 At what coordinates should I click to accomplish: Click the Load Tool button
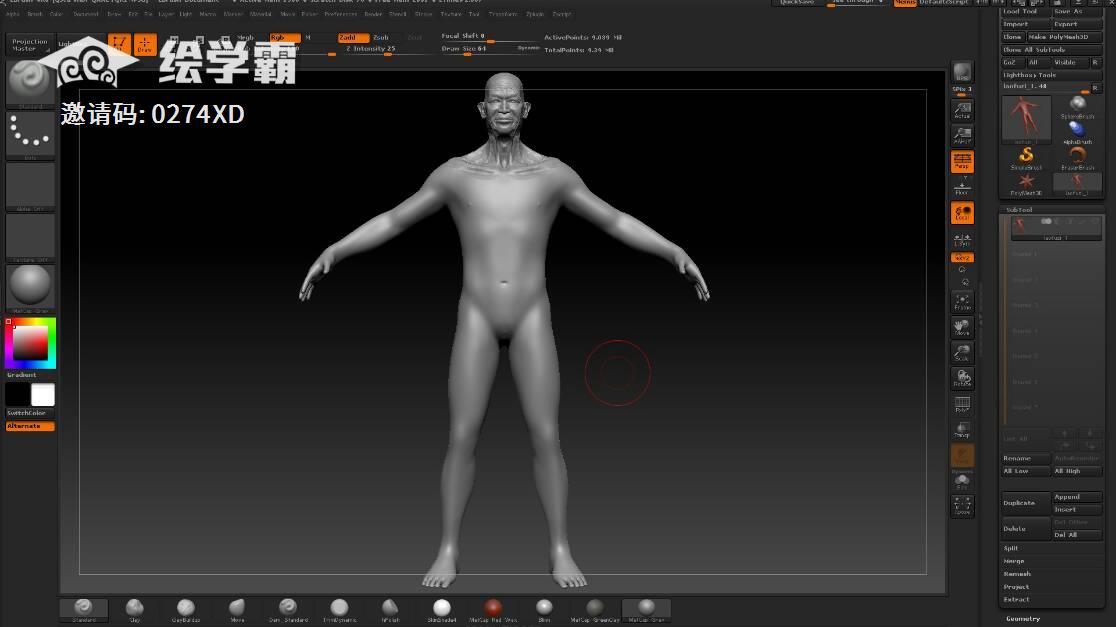tap(1026, 11)
